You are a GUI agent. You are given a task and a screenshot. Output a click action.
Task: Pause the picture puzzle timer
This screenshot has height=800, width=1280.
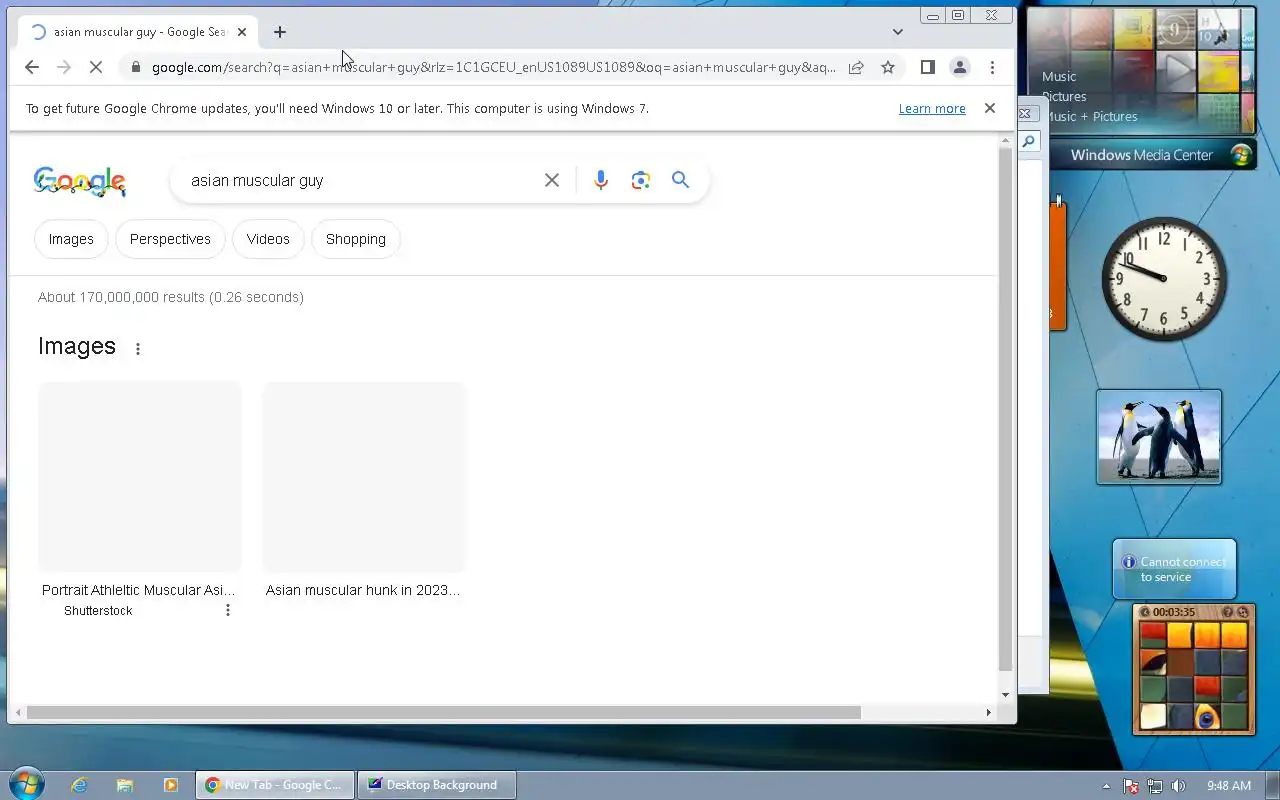click(1146, 612)
